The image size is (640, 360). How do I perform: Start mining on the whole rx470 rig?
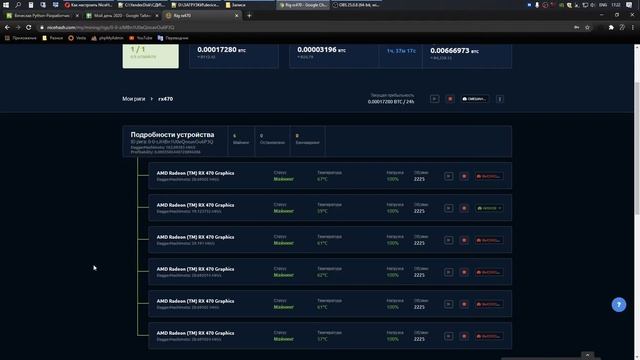pyautogui.click(x=435, y=99)
